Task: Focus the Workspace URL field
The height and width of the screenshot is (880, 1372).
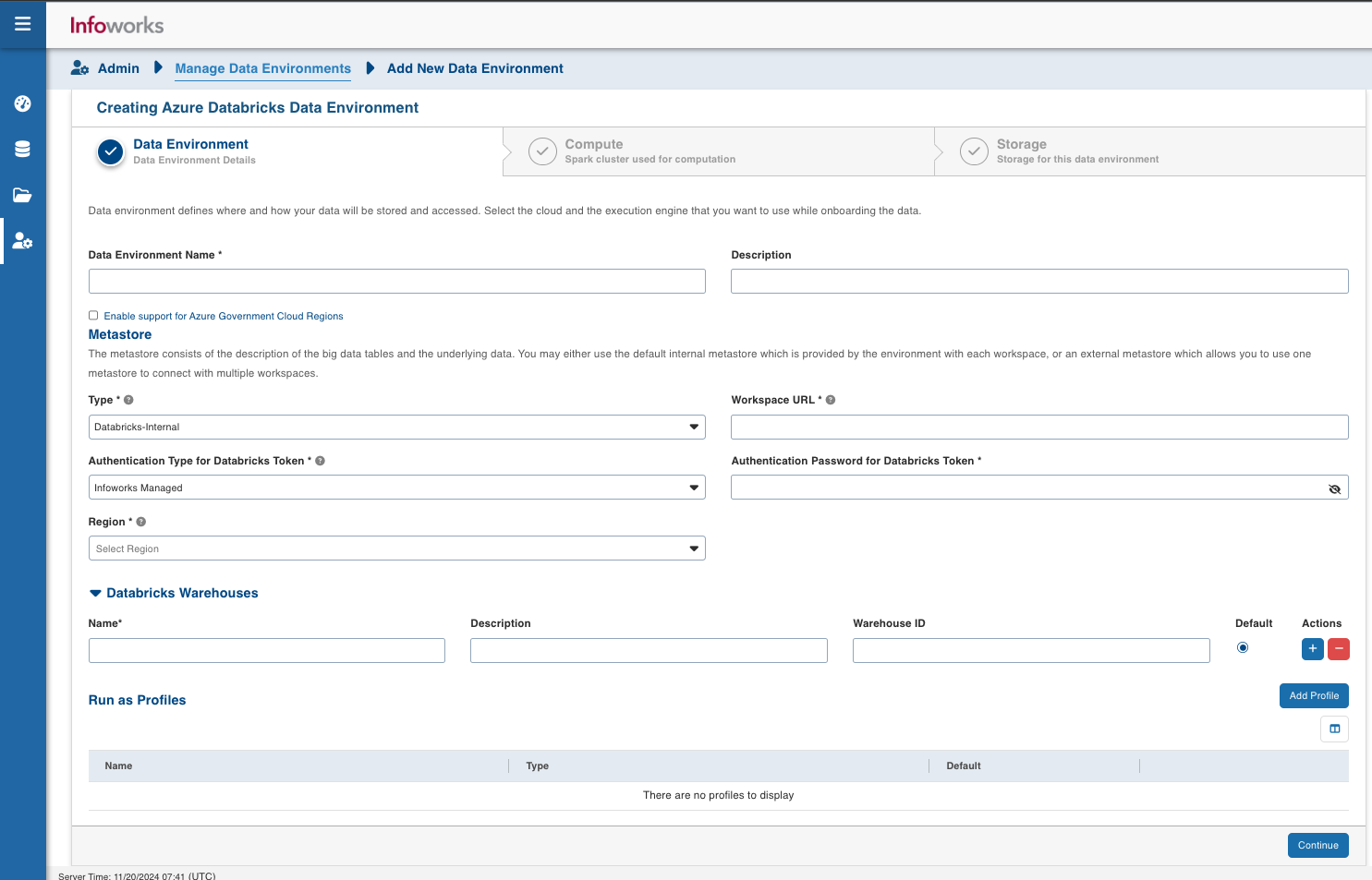Action: (1039, 427)
